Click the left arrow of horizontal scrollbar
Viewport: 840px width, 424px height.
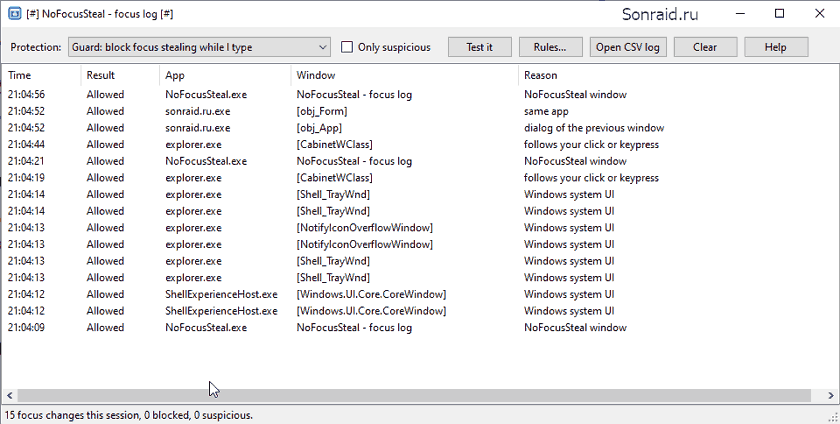point(9,396)
